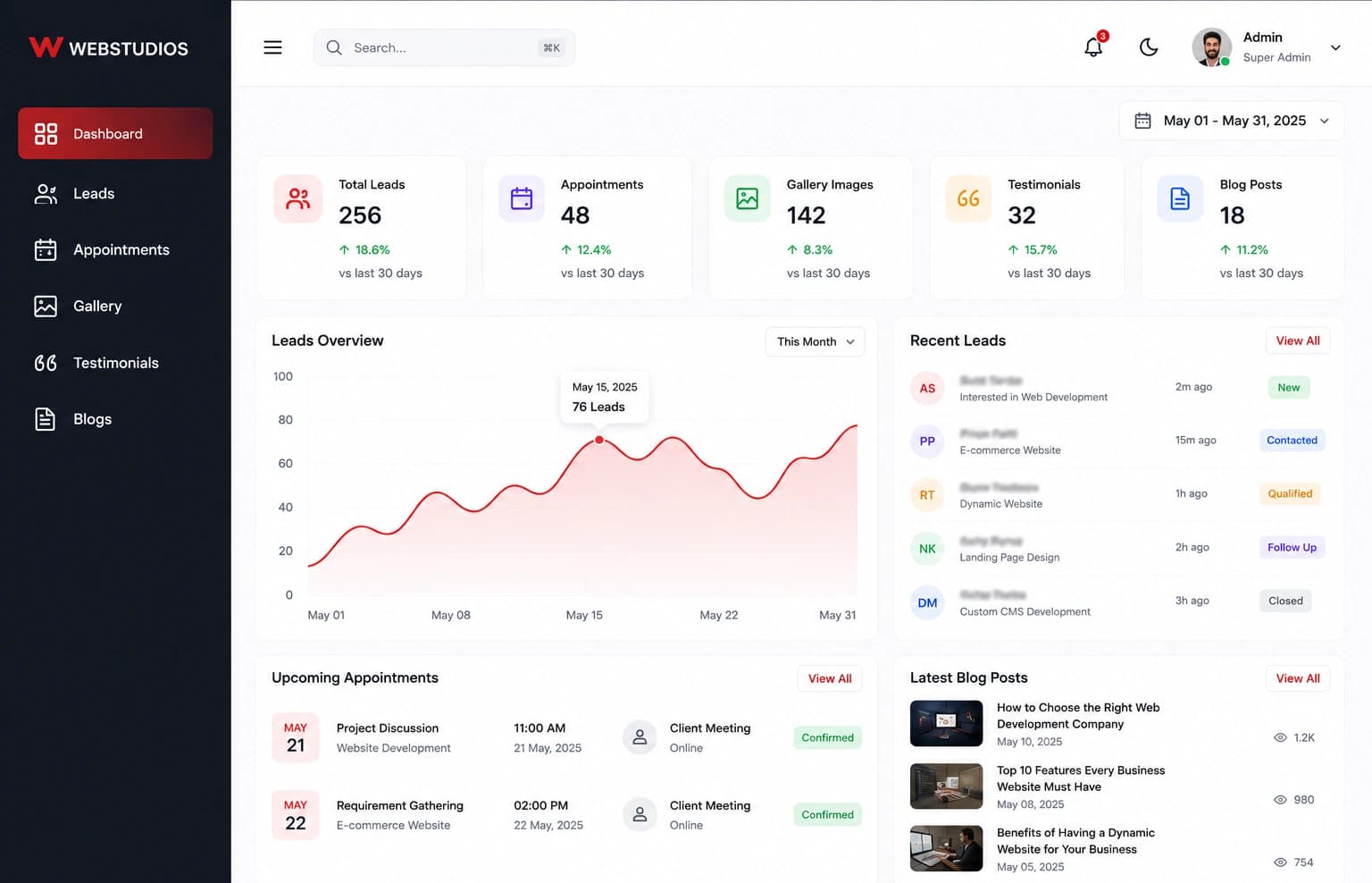Open thumbnail of Benefits of Dynamic Website post
The image size is (1372, 883).
[946, 848]
